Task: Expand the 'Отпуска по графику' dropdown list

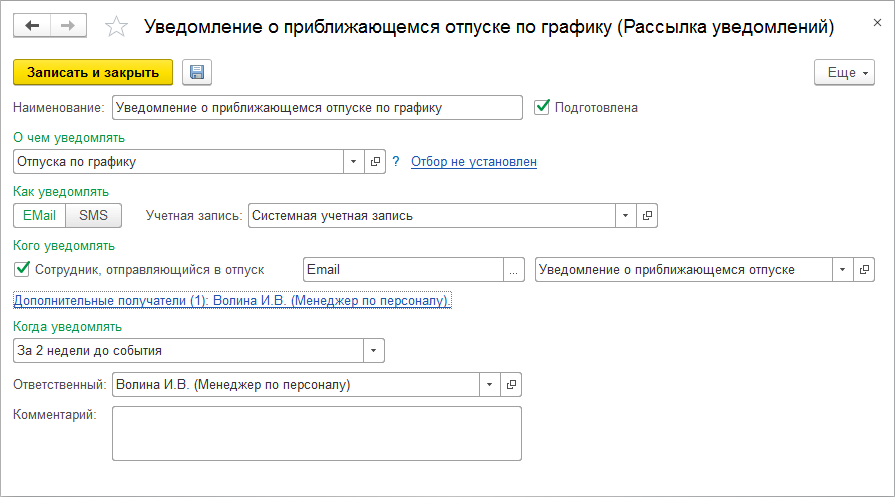Action: click(354, 161)
